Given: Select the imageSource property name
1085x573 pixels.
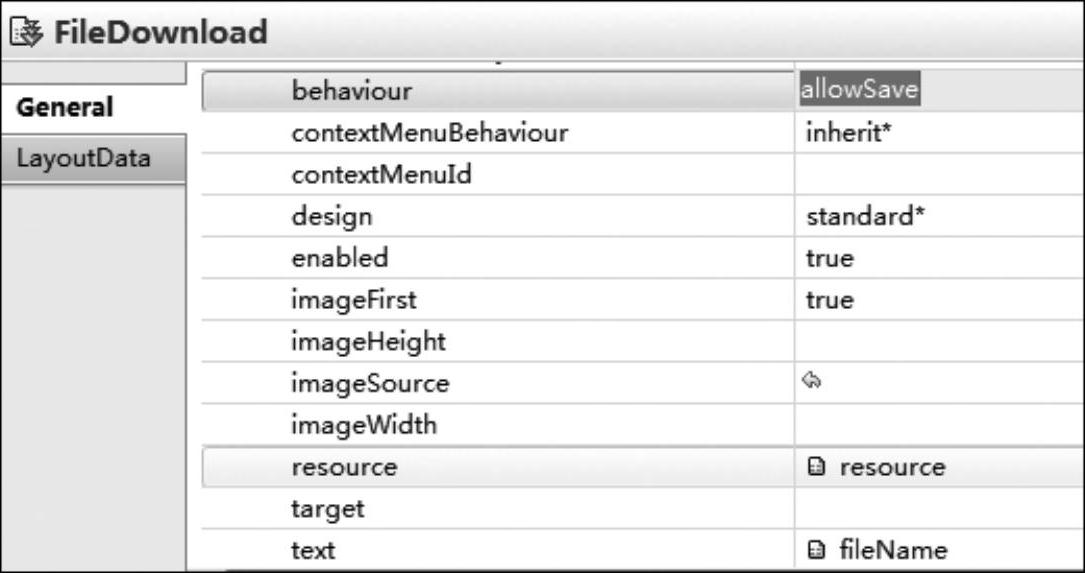Looking at the screenshot, I should click(x=370, y=383).
